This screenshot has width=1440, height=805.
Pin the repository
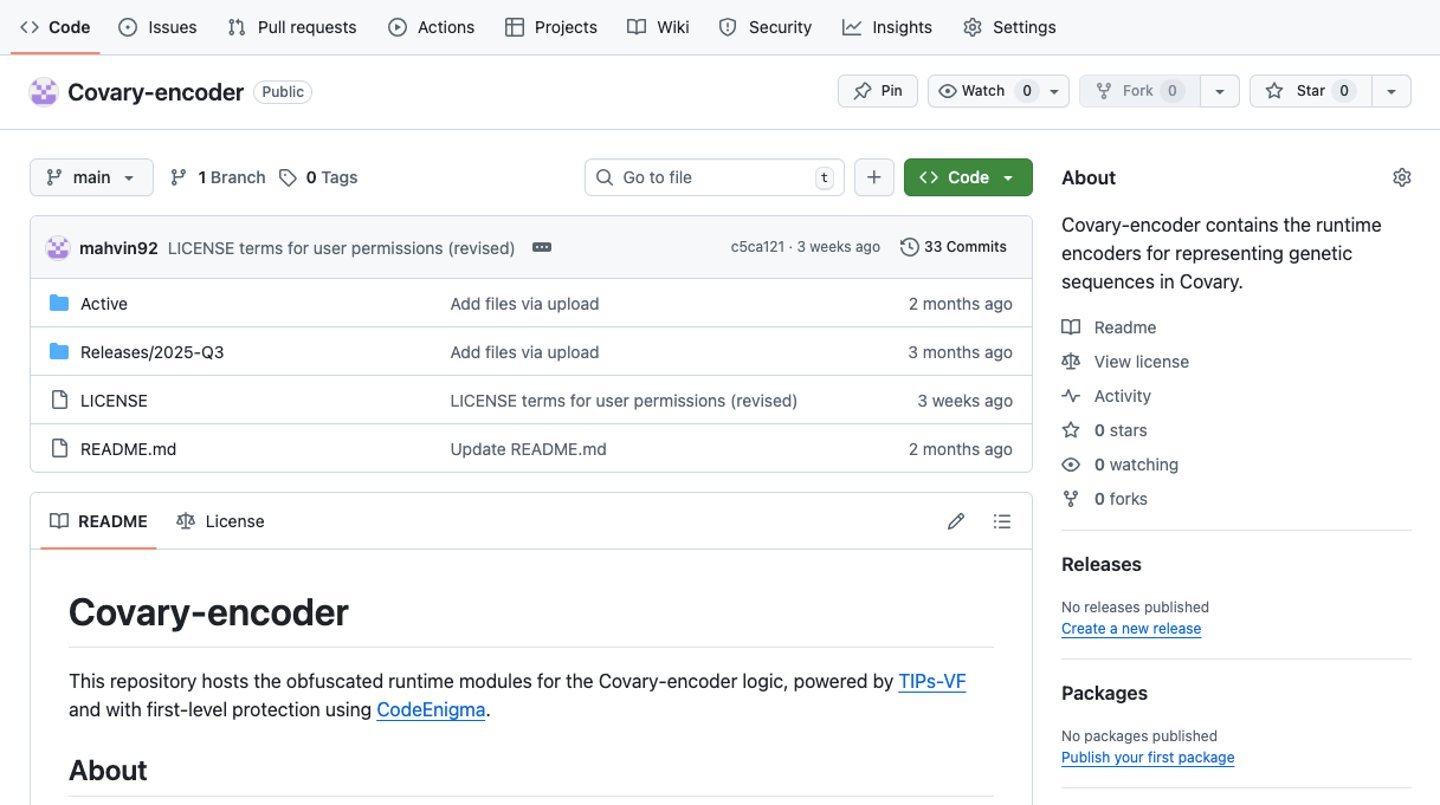click(x=877, y=91)
